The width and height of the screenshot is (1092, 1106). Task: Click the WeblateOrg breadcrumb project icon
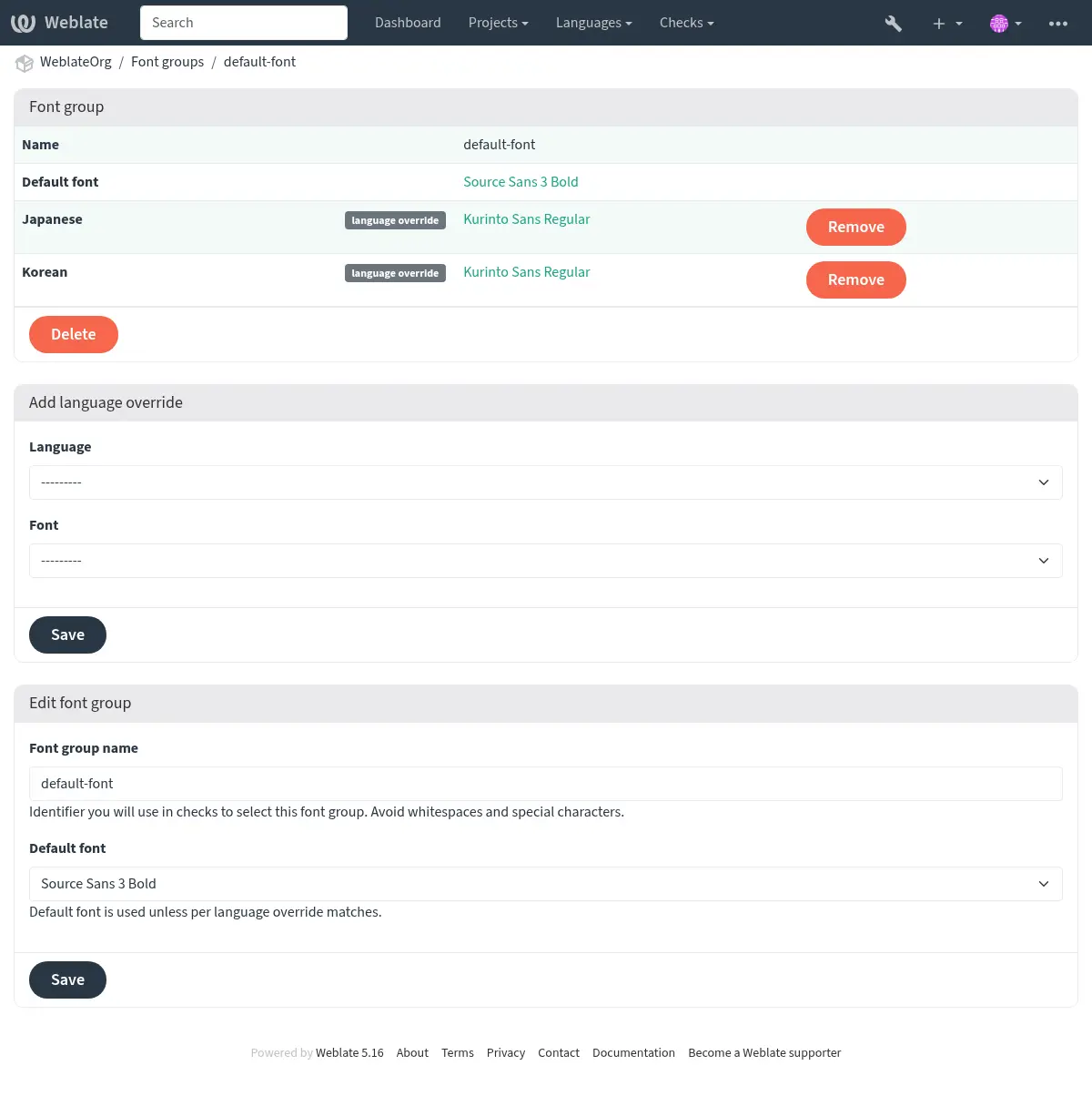[25, 63]
